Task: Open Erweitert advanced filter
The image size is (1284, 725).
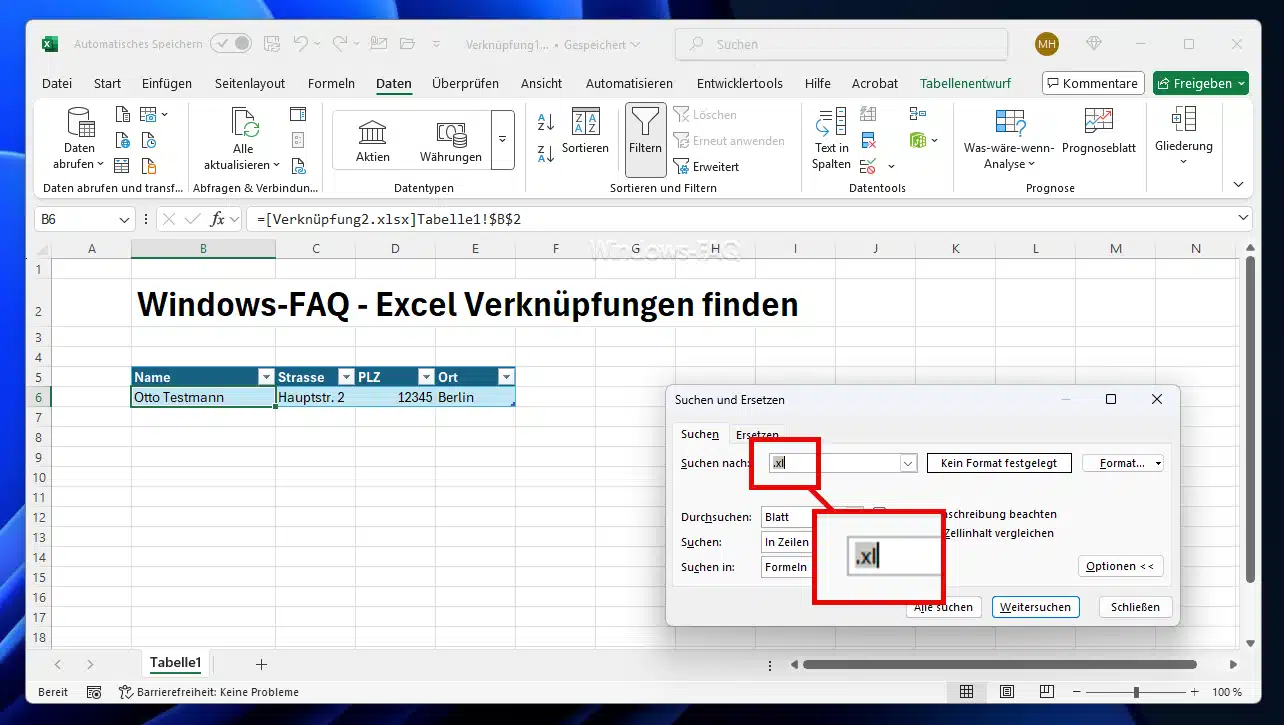Action: point(706,166)
